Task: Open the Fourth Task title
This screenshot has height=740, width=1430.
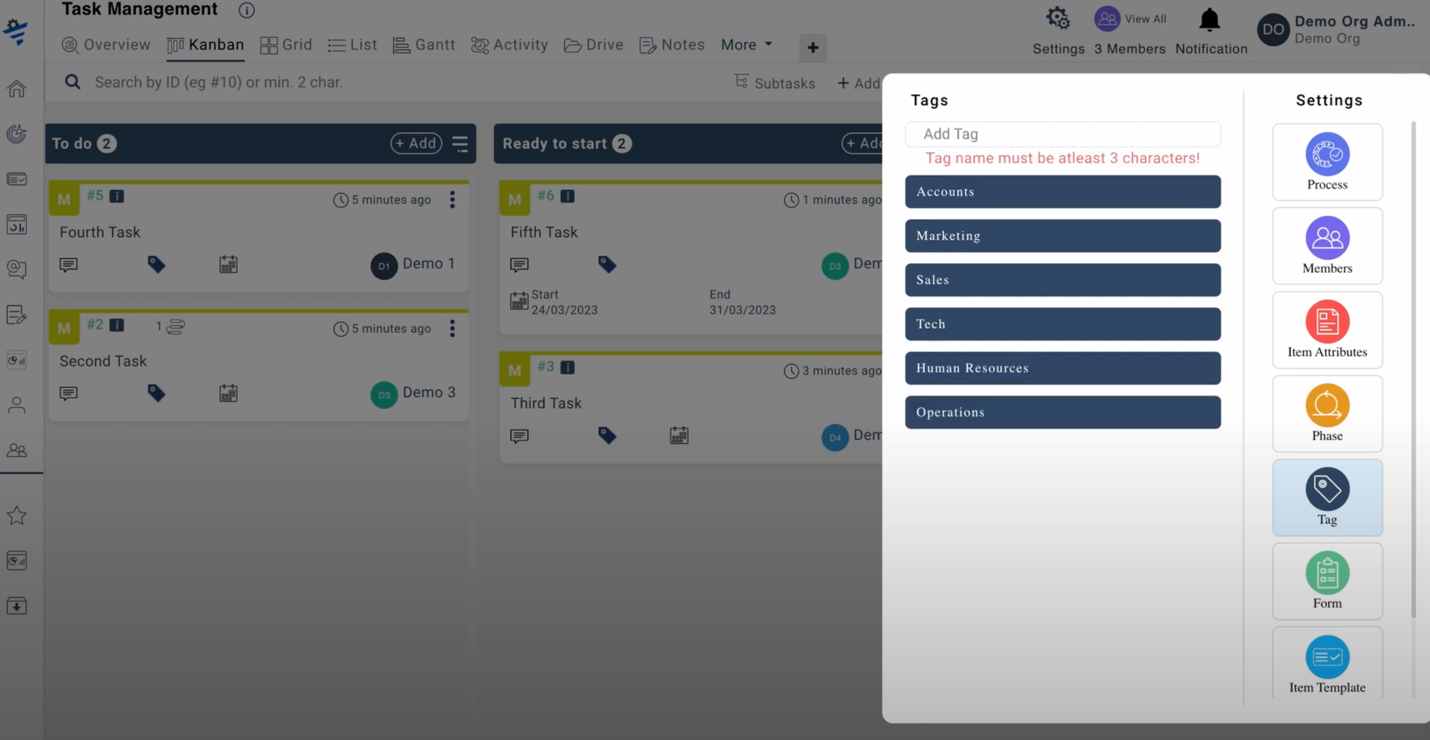Action: (x=100, y=232)
